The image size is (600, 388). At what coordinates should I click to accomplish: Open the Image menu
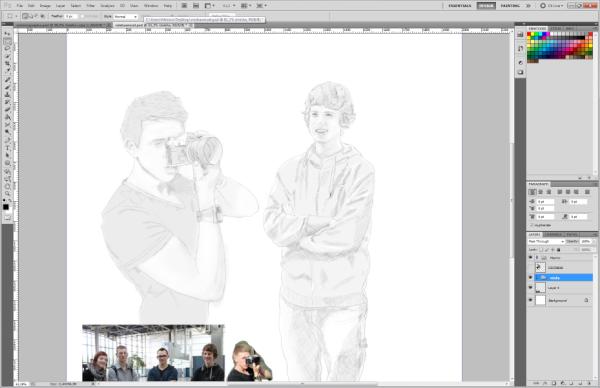click(45, 6)
